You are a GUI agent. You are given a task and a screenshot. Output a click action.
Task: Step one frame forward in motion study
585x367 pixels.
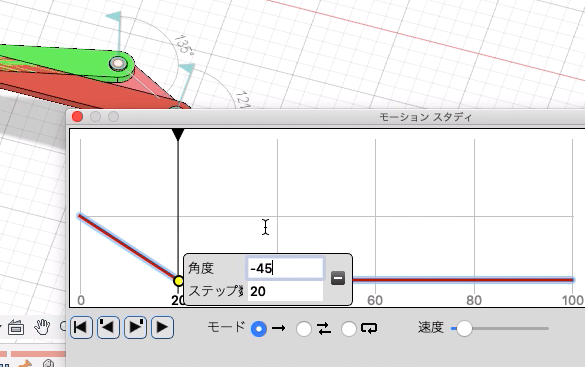[x=135, y=327]
